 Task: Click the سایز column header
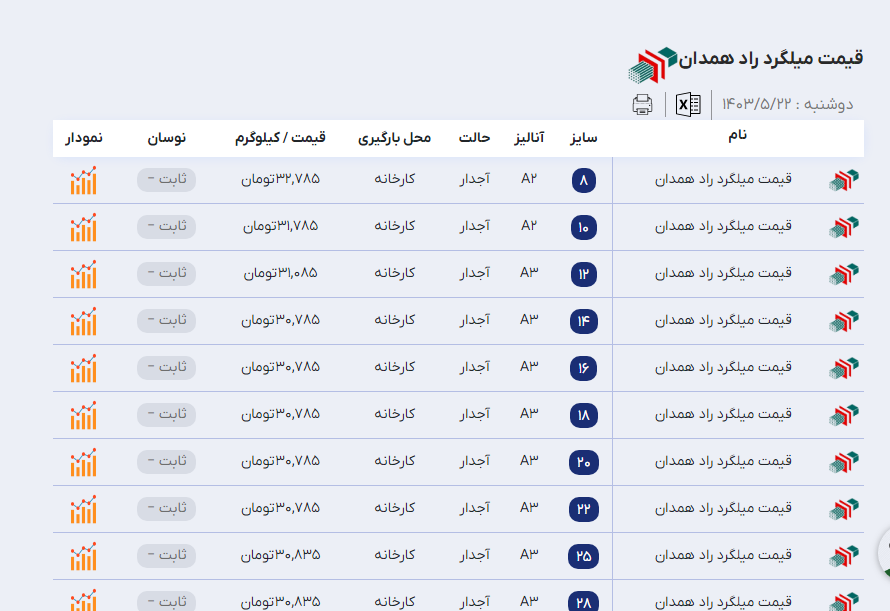584,138
